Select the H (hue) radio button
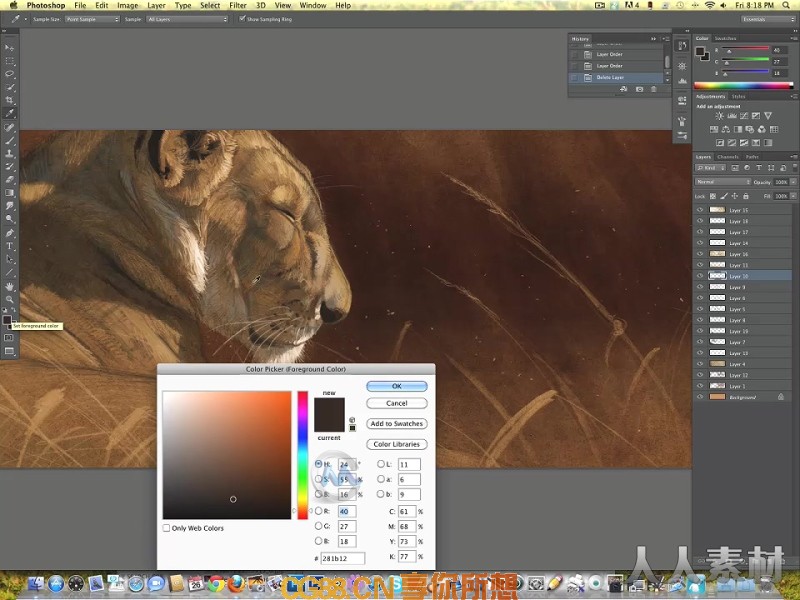Viewport: 800px width, 600px height. click(x=318, y=464)
